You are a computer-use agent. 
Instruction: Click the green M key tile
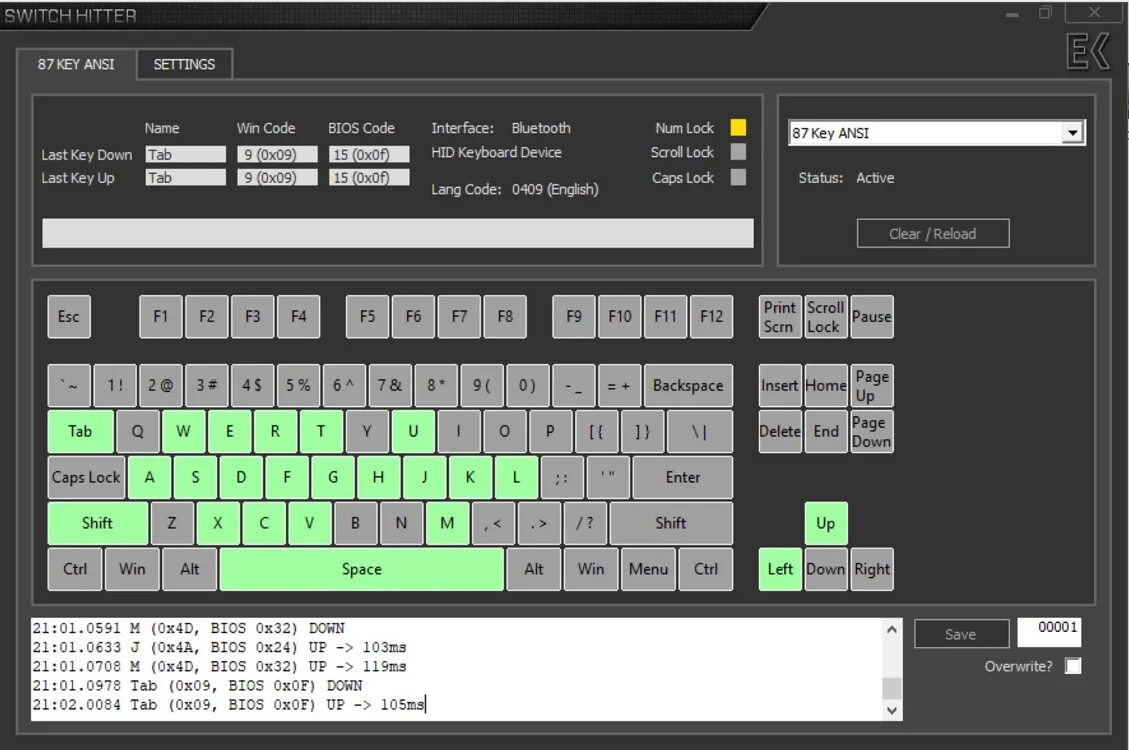[x=447, y=523]
